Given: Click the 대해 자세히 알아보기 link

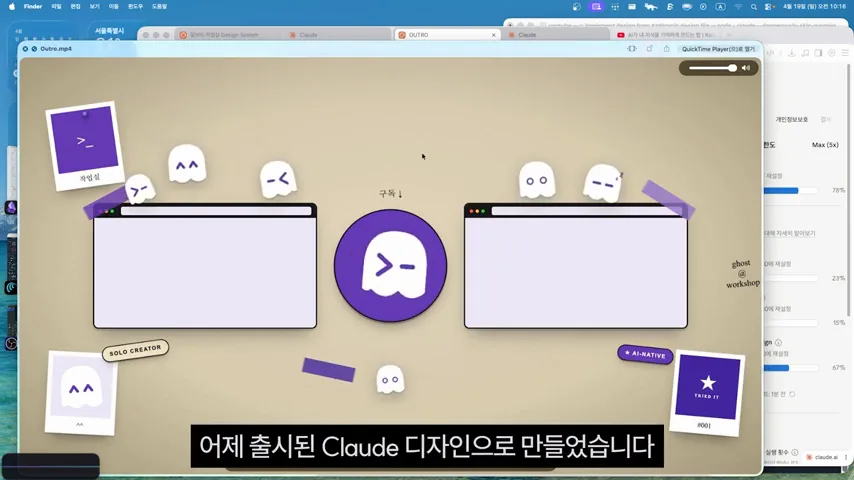Looking at the screenshot, I should (789, 233).
